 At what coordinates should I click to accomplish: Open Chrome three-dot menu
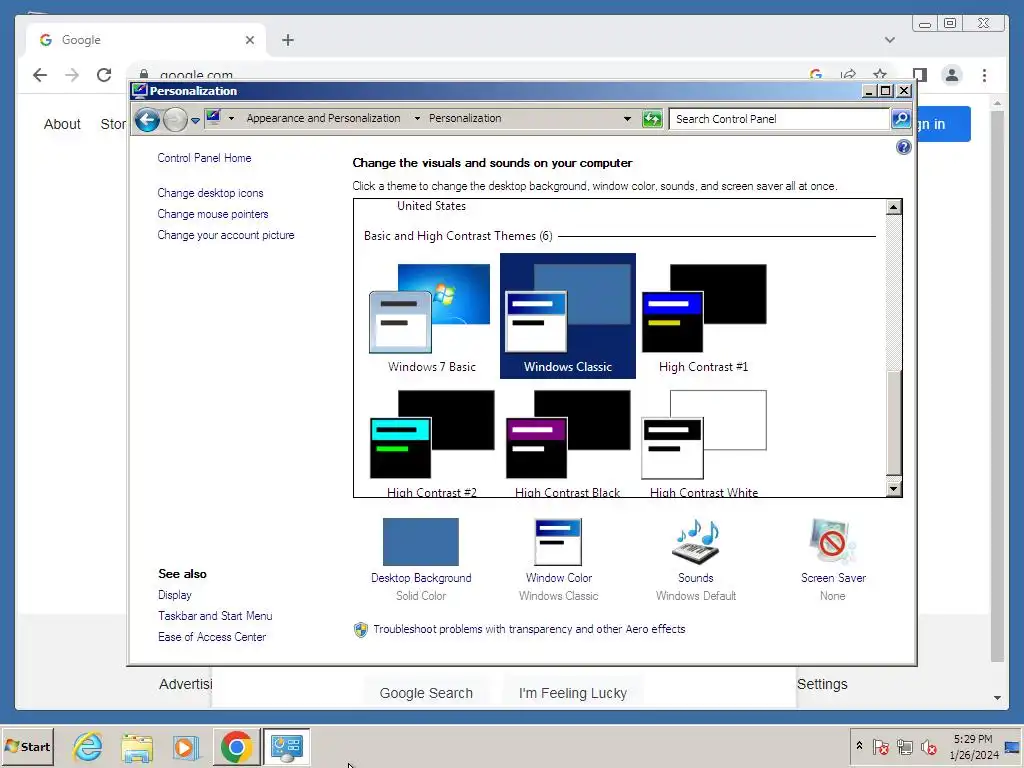tap(984, 75)
